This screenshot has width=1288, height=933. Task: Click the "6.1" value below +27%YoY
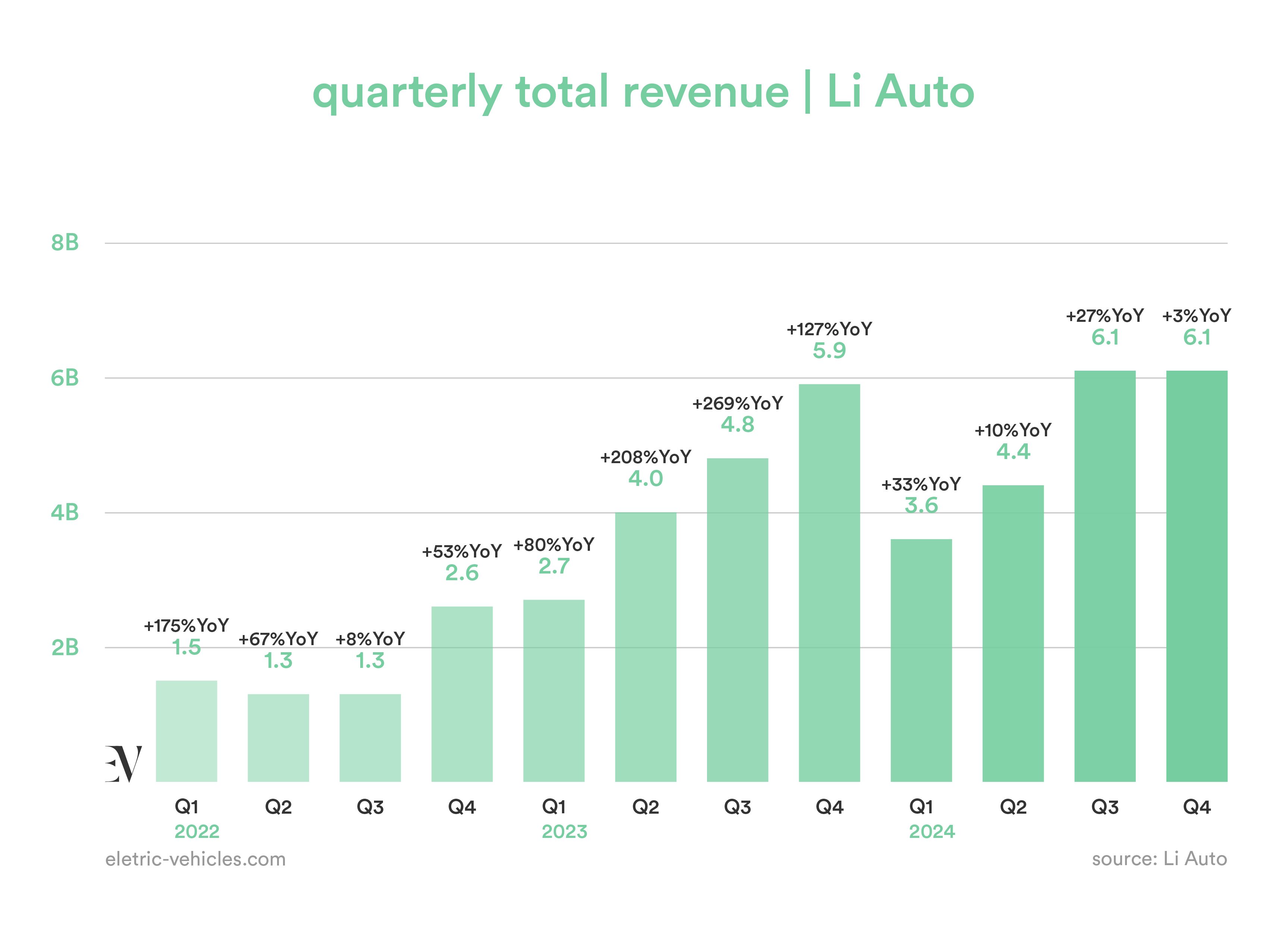pos(1105,337)
